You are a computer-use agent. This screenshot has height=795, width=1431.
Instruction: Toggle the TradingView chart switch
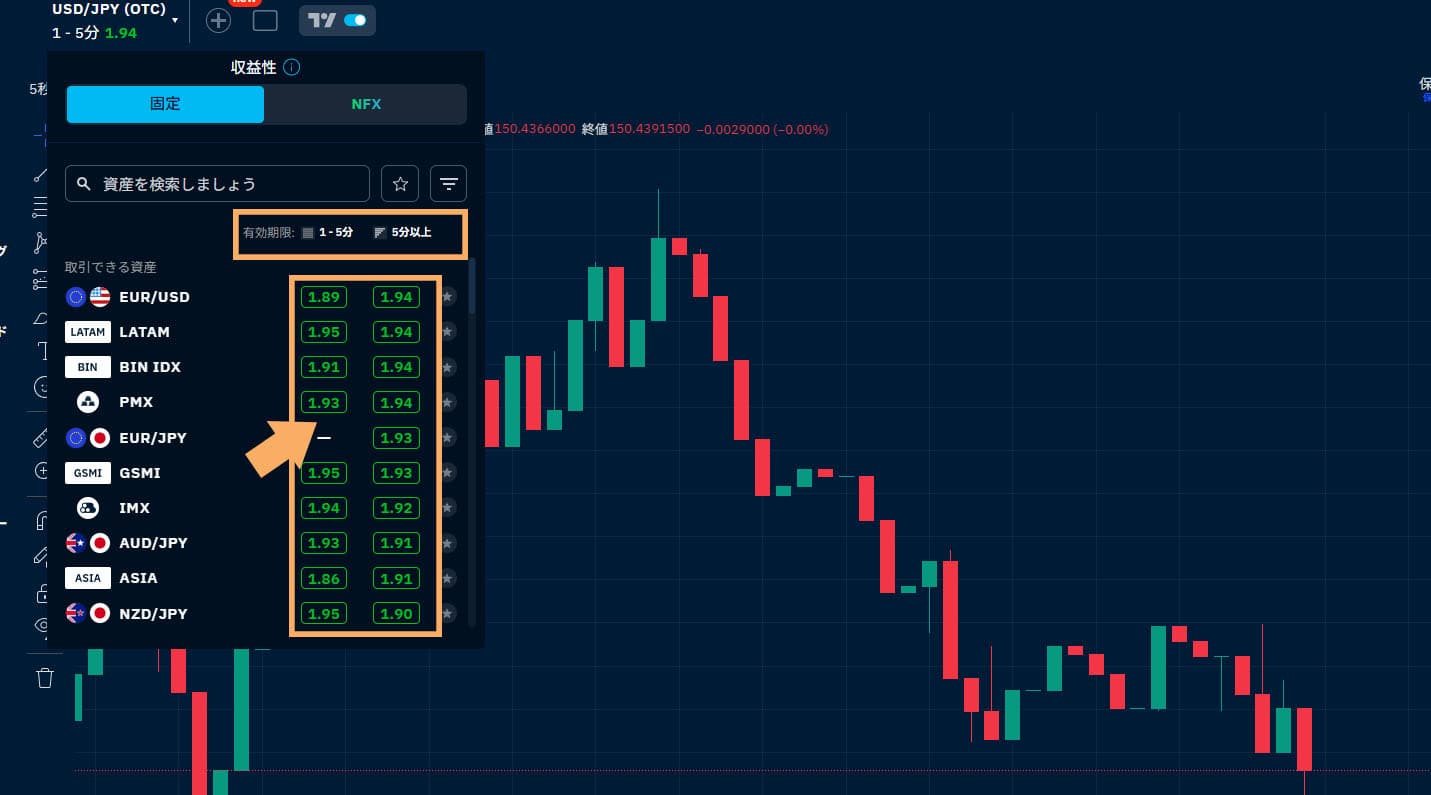[338, 20]
